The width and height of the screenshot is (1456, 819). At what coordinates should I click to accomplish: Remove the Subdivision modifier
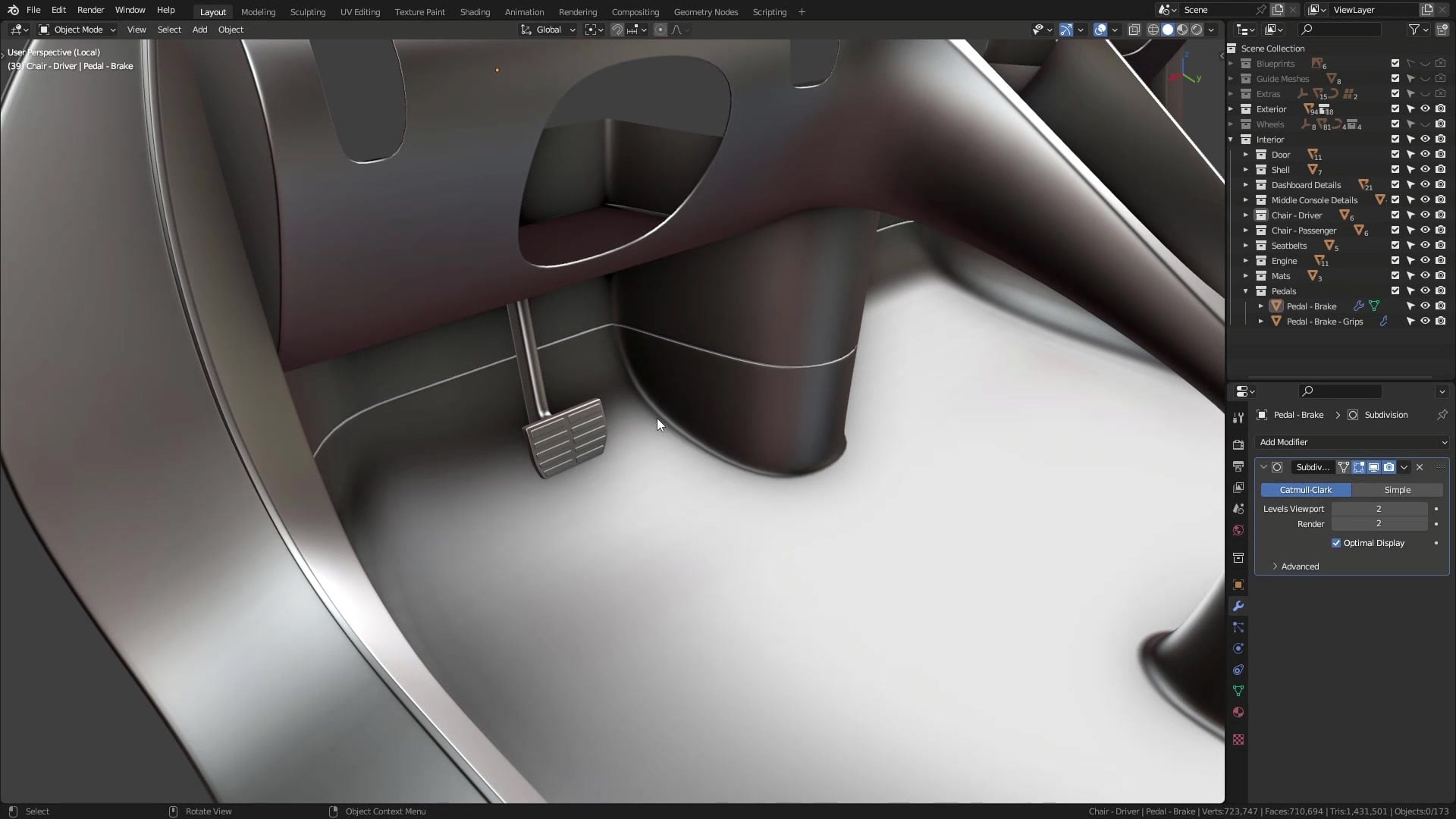pyautogui.click(x=1420, y=467)
